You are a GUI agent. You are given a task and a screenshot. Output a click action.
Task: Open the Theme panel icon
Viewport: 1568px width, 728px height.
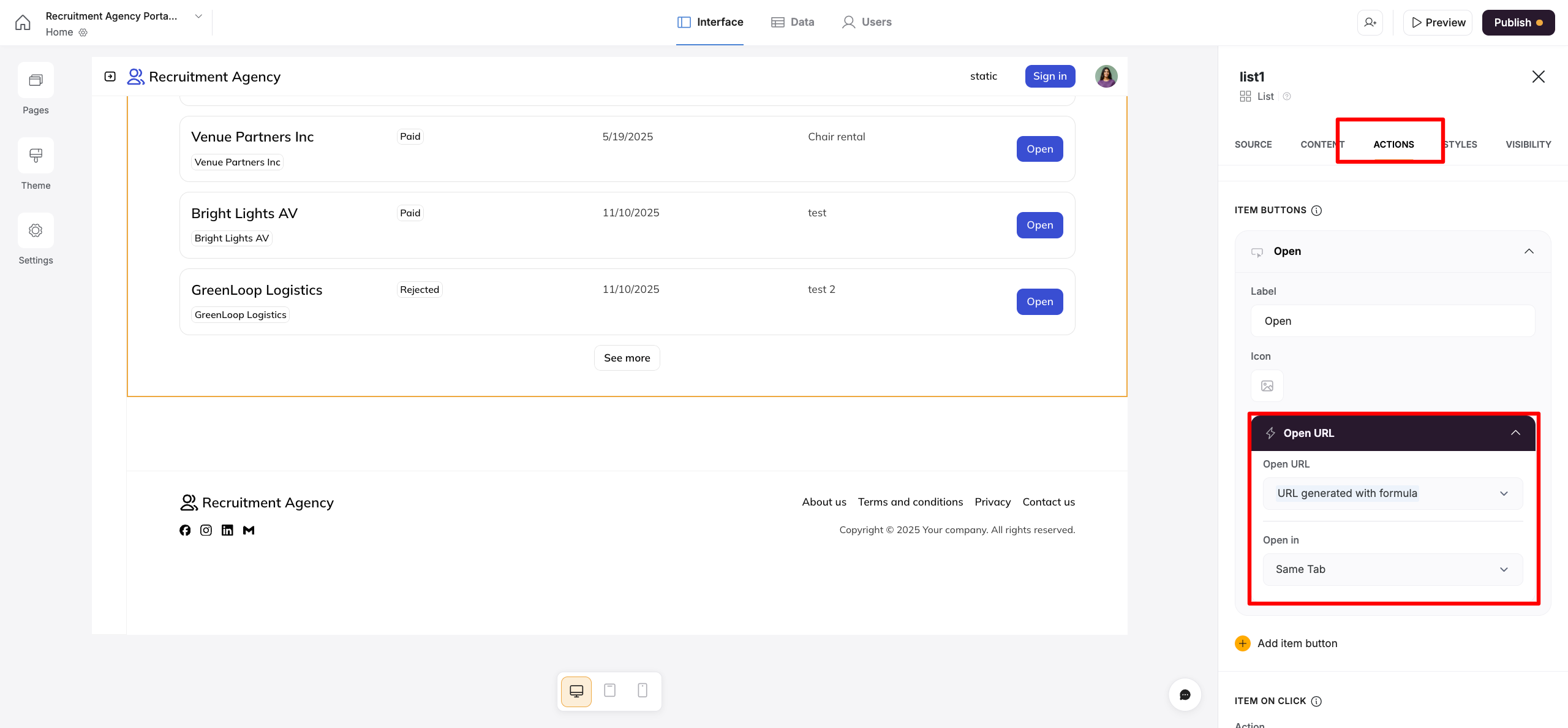pos(36,156)
